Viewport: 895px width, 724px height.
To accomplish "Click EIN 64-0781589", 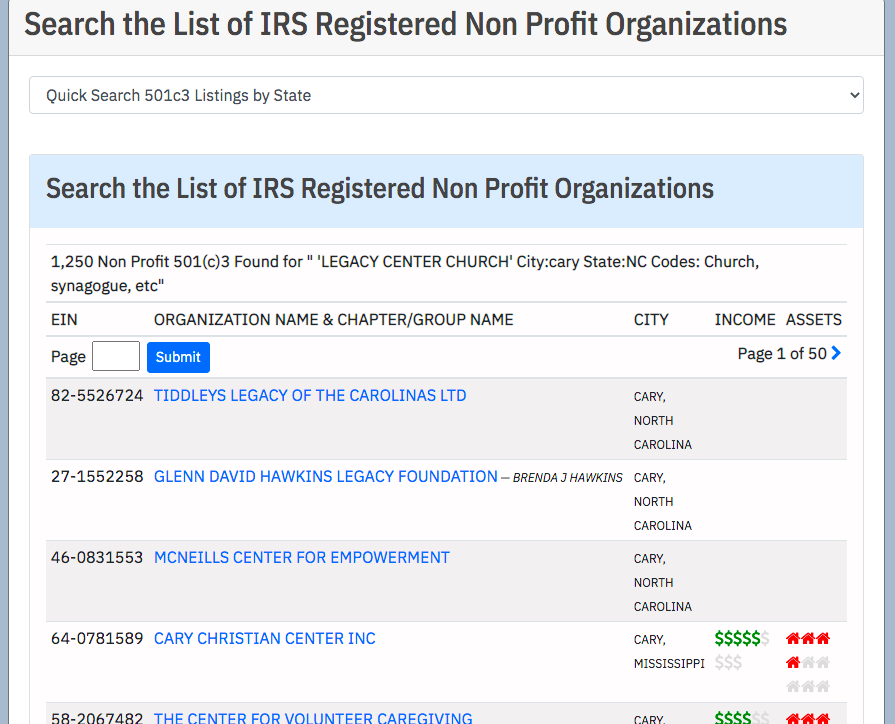I will [97, 639].
